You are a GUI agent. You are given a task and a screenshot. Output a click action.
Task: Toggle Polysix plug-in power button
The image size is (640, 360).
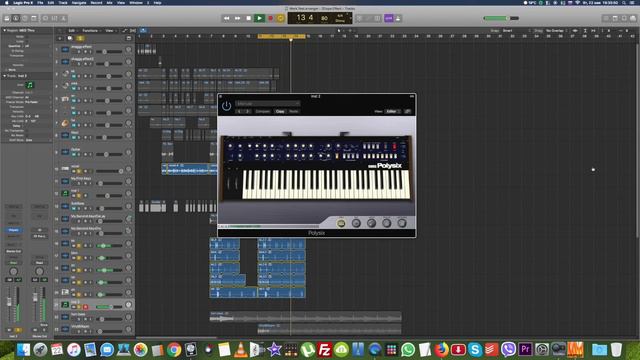pos(227,106)
